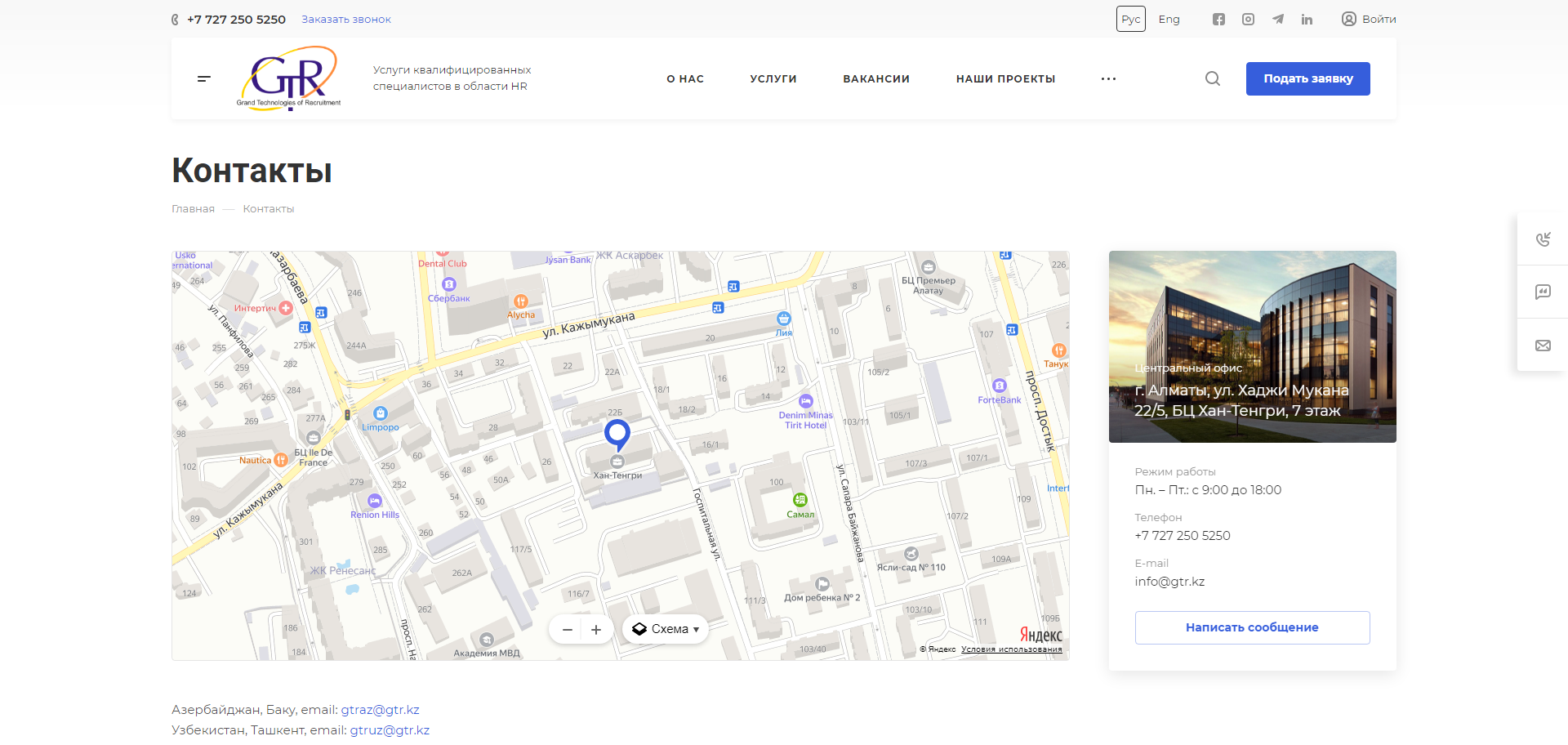
Task: Click the Написать сообщение button
Action: point(1252,627)
